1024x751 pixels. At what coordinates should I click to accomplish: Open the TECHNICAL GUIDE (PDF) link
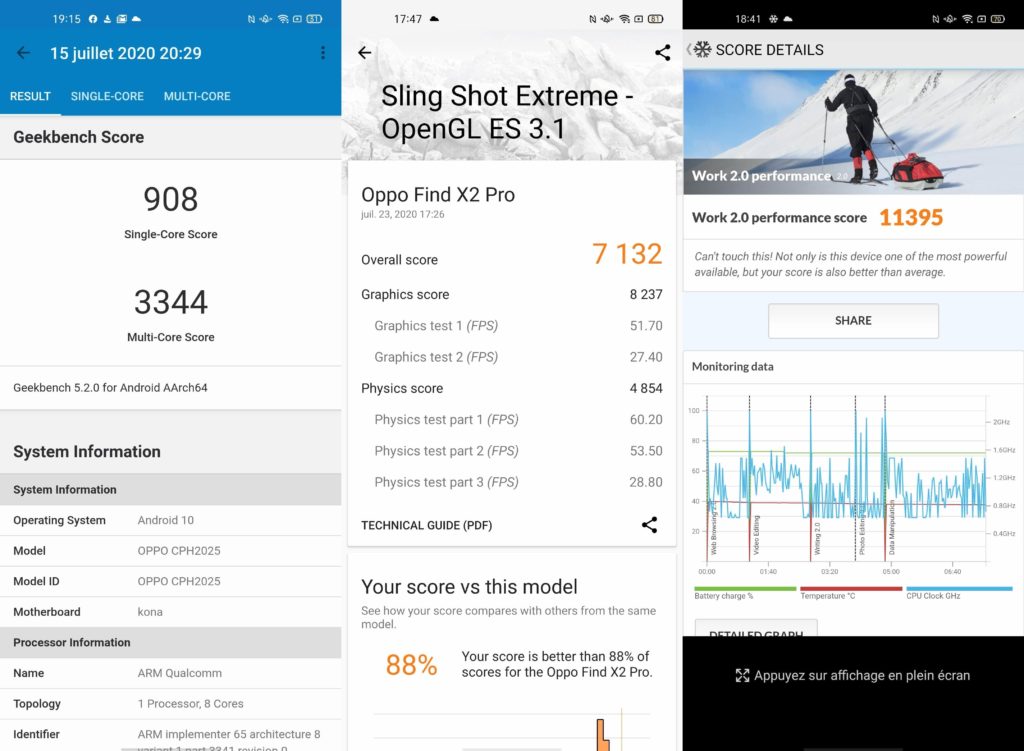pyautogui.click(x=426, y=525)
